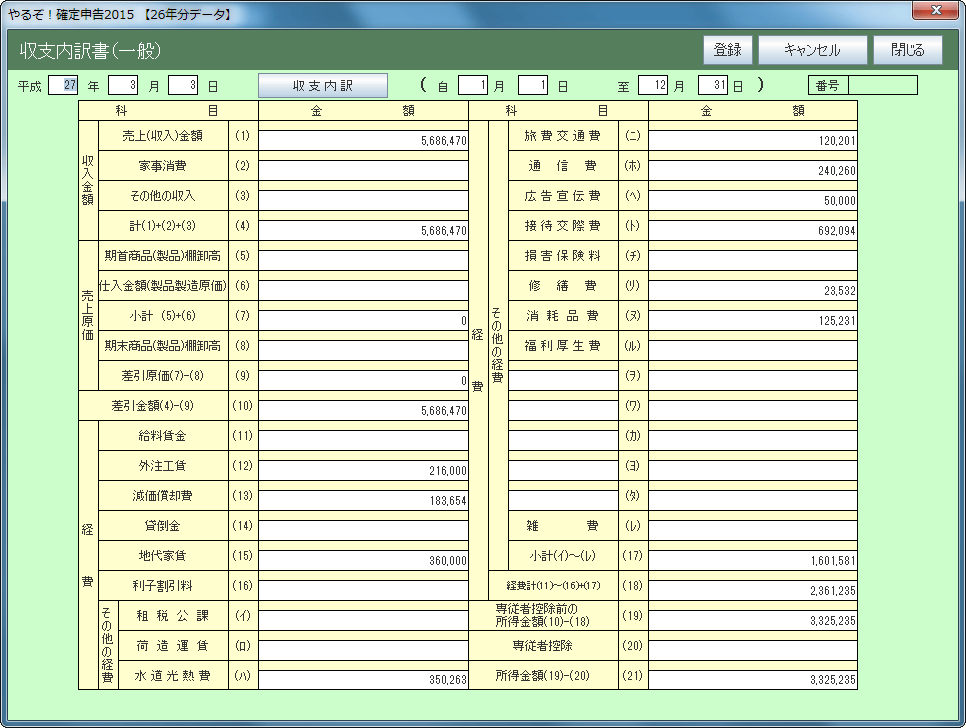
Task: Select the 地代家賃 amount field
Action: pos(363,560)
